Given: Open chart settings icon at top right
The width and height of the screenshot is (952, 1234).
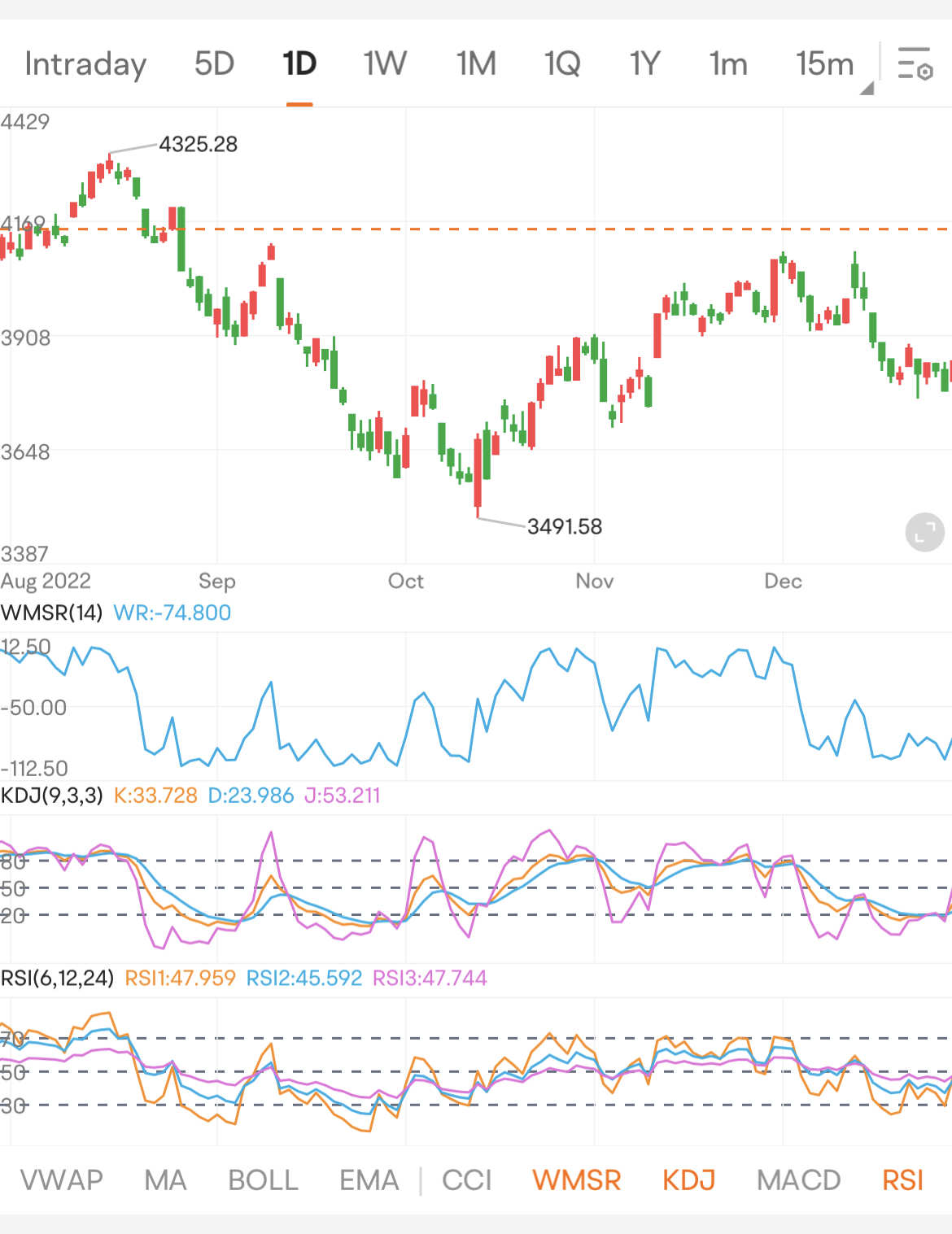Looking at the screenshot, I should (x=915, y=63).
